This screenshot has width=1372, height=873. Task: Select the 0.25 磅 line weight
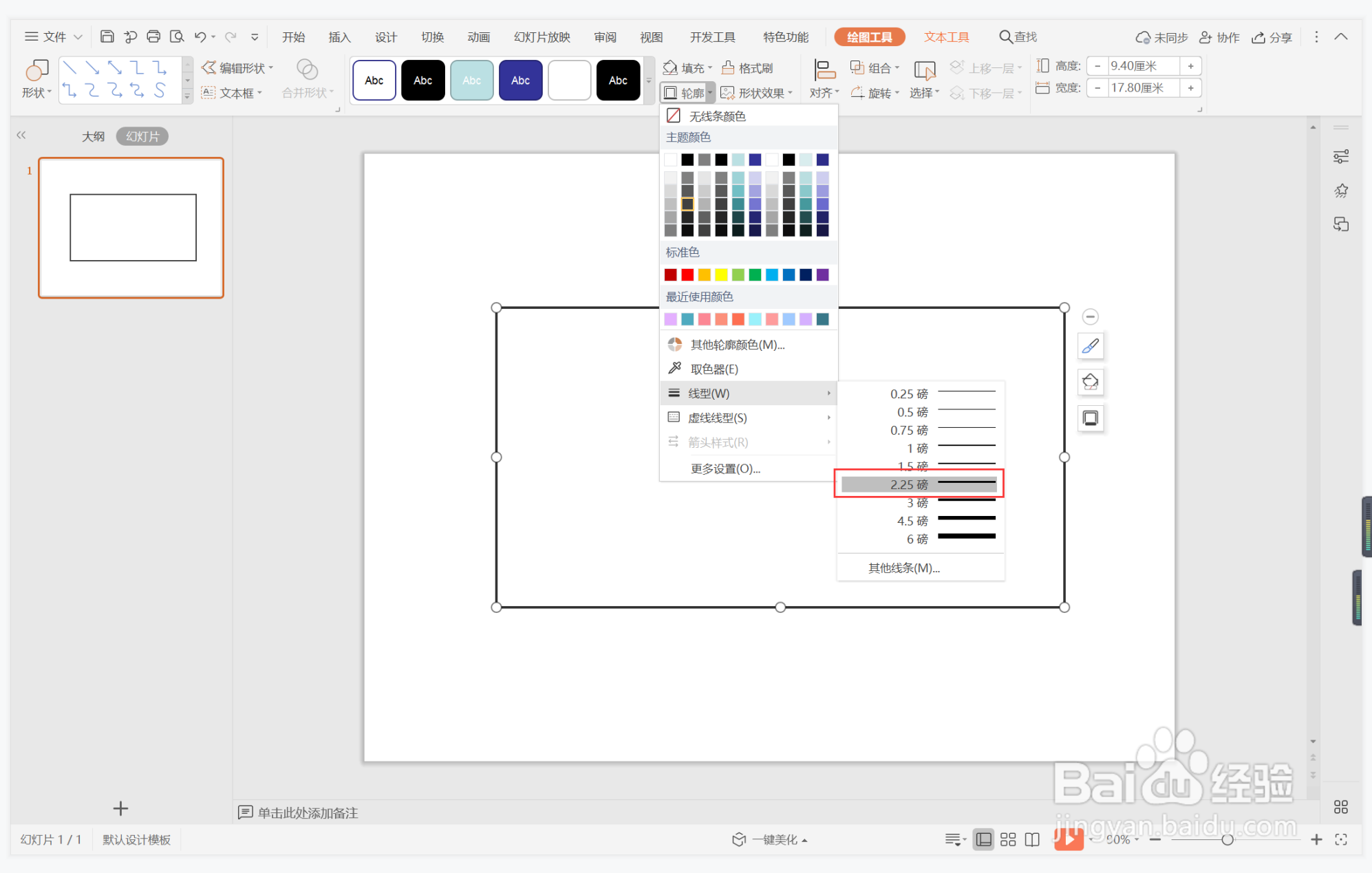click(919, 394)
